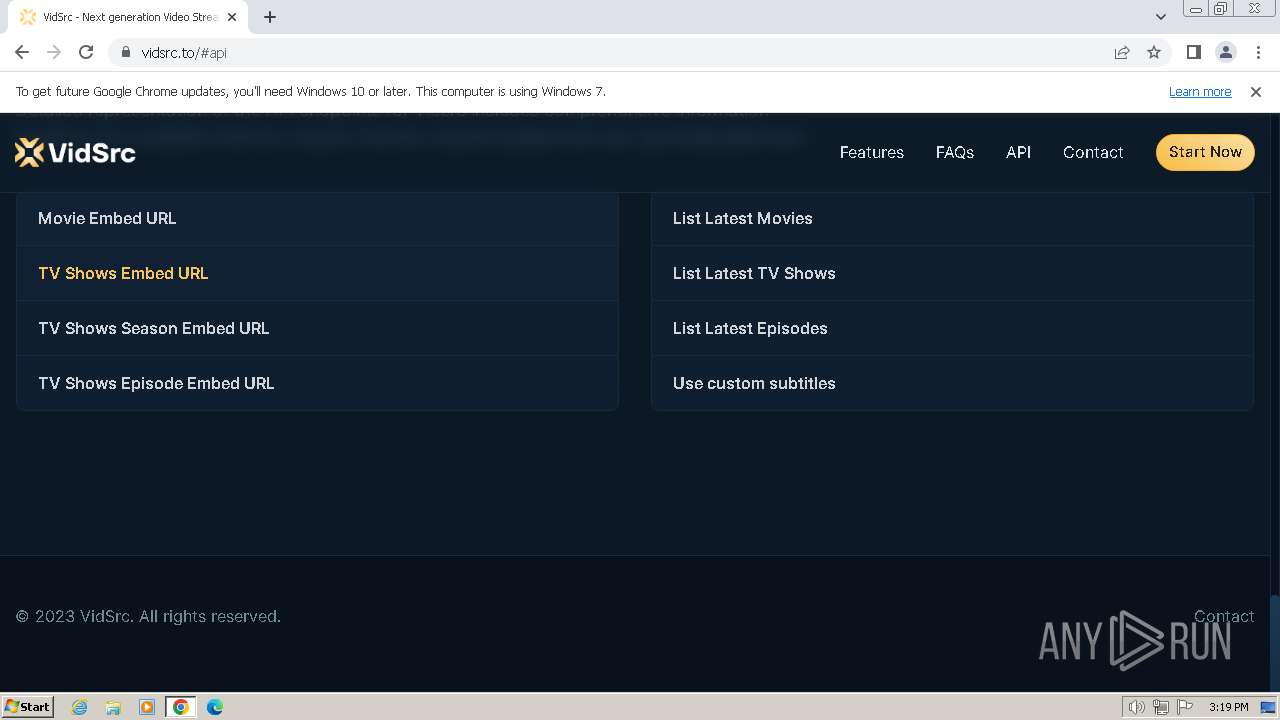Screen dimensions: 1280x720
Task: Expand the tab search chevron
Action: tap(1160, 17)
